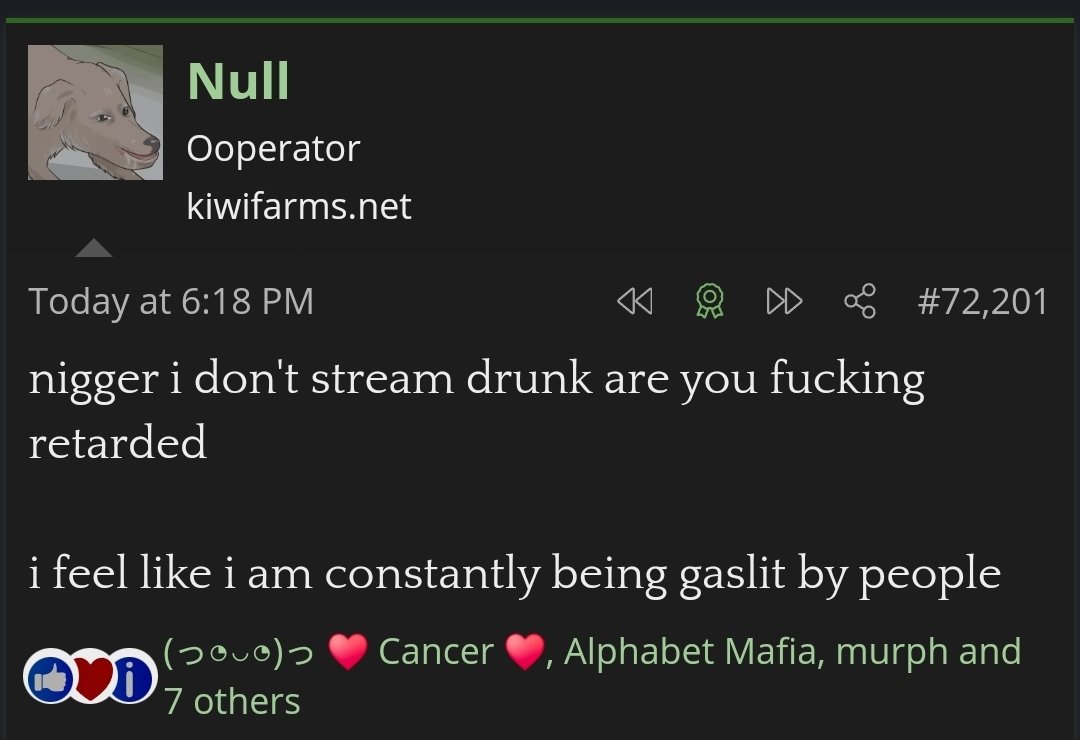Click the post line about being gaslit
Viewport: 1080px width, 740px height.
[x=514, y=573]
